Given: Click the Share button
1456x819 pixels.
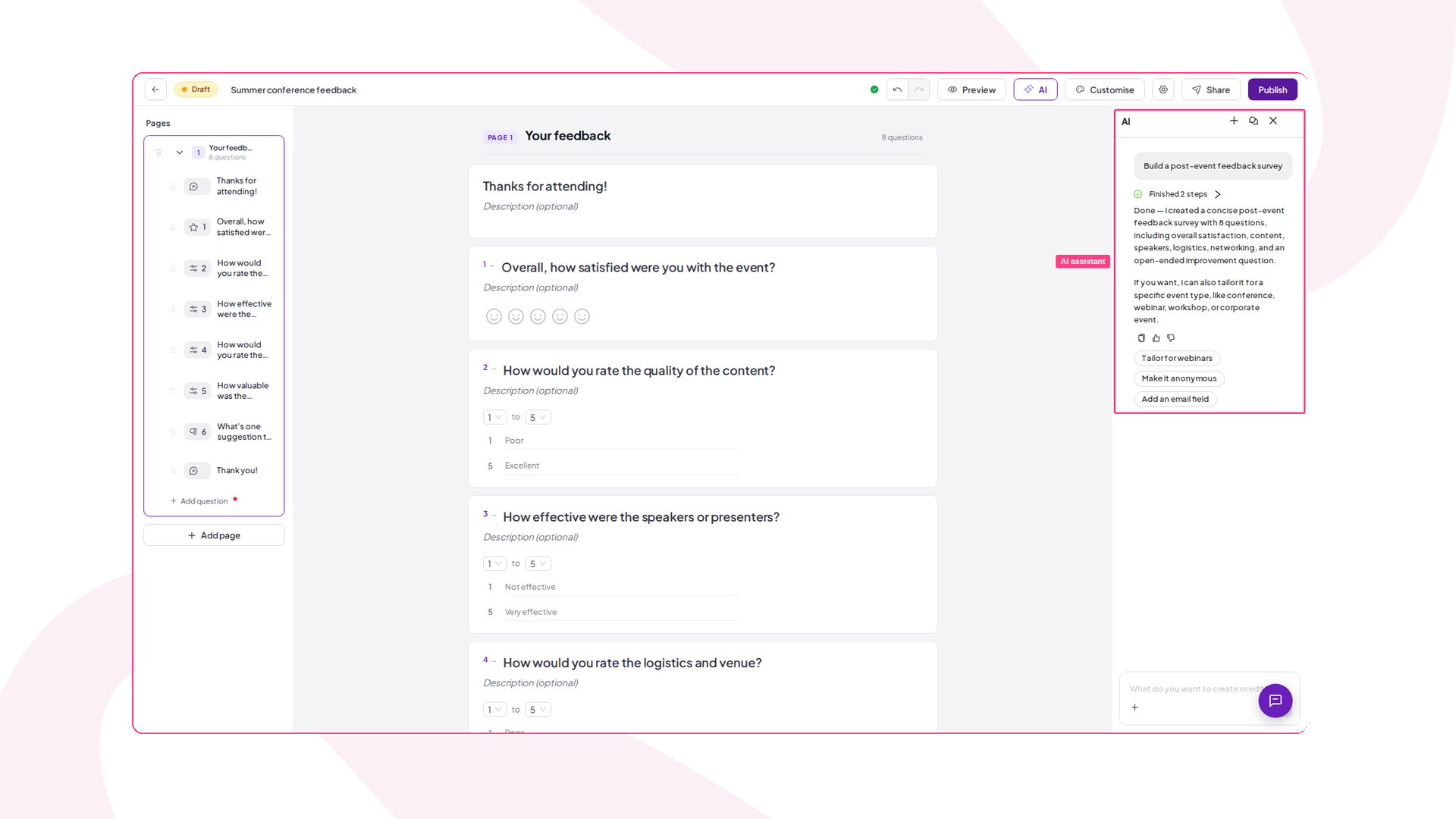Looking at the screenshot, I should (1210, 89).
